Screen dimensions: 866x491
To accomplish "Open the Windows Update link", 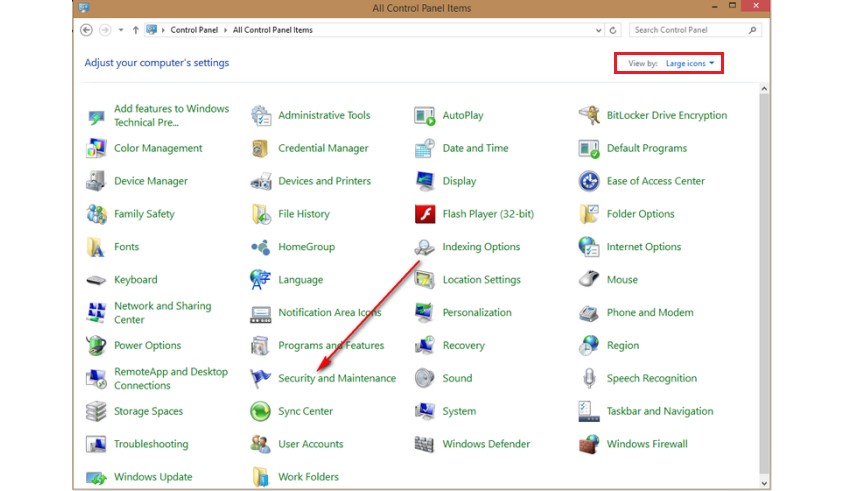I will tap(153, 477).
